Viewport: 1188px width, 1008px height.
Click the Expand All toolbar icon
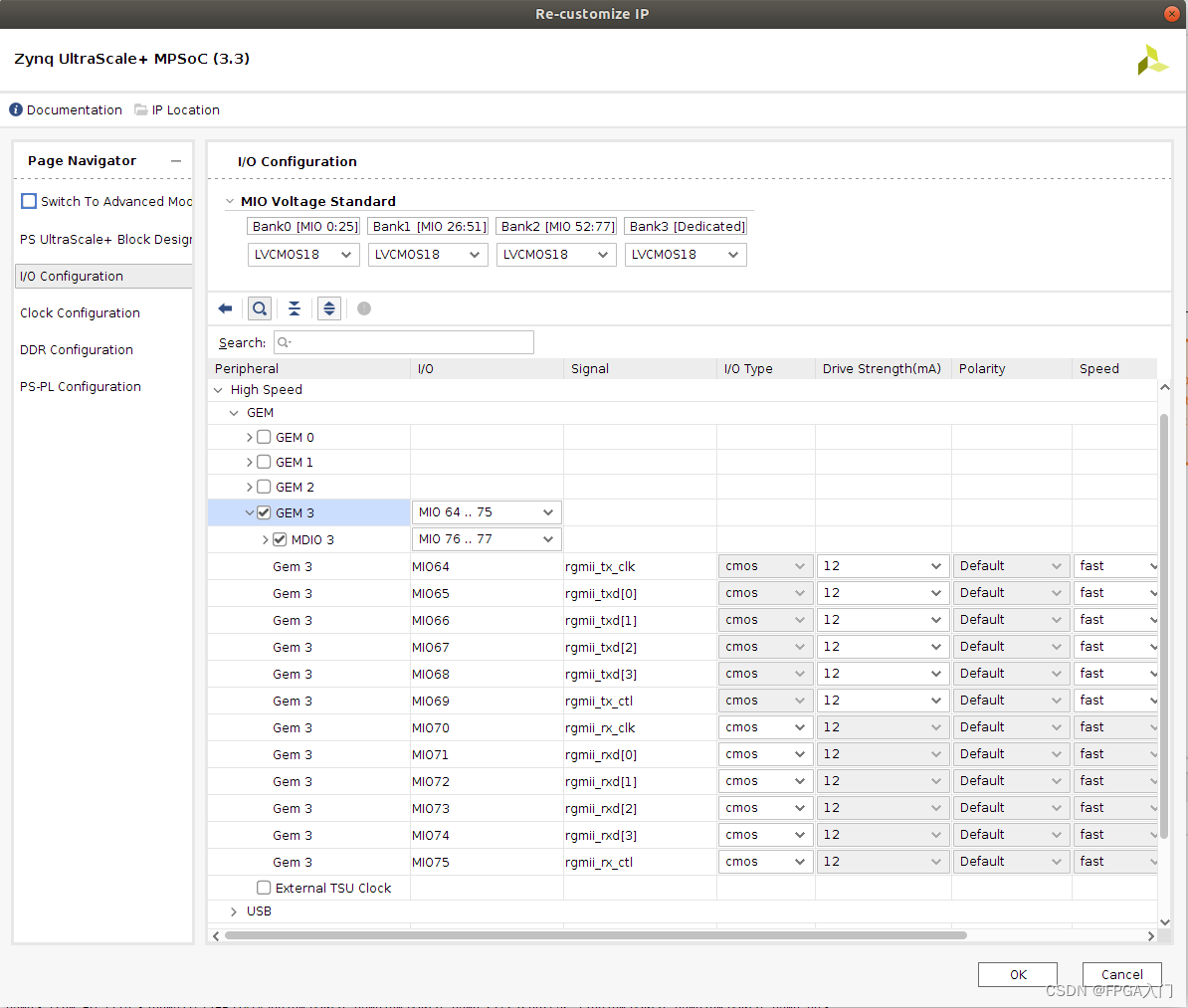[x=328, y=308]
